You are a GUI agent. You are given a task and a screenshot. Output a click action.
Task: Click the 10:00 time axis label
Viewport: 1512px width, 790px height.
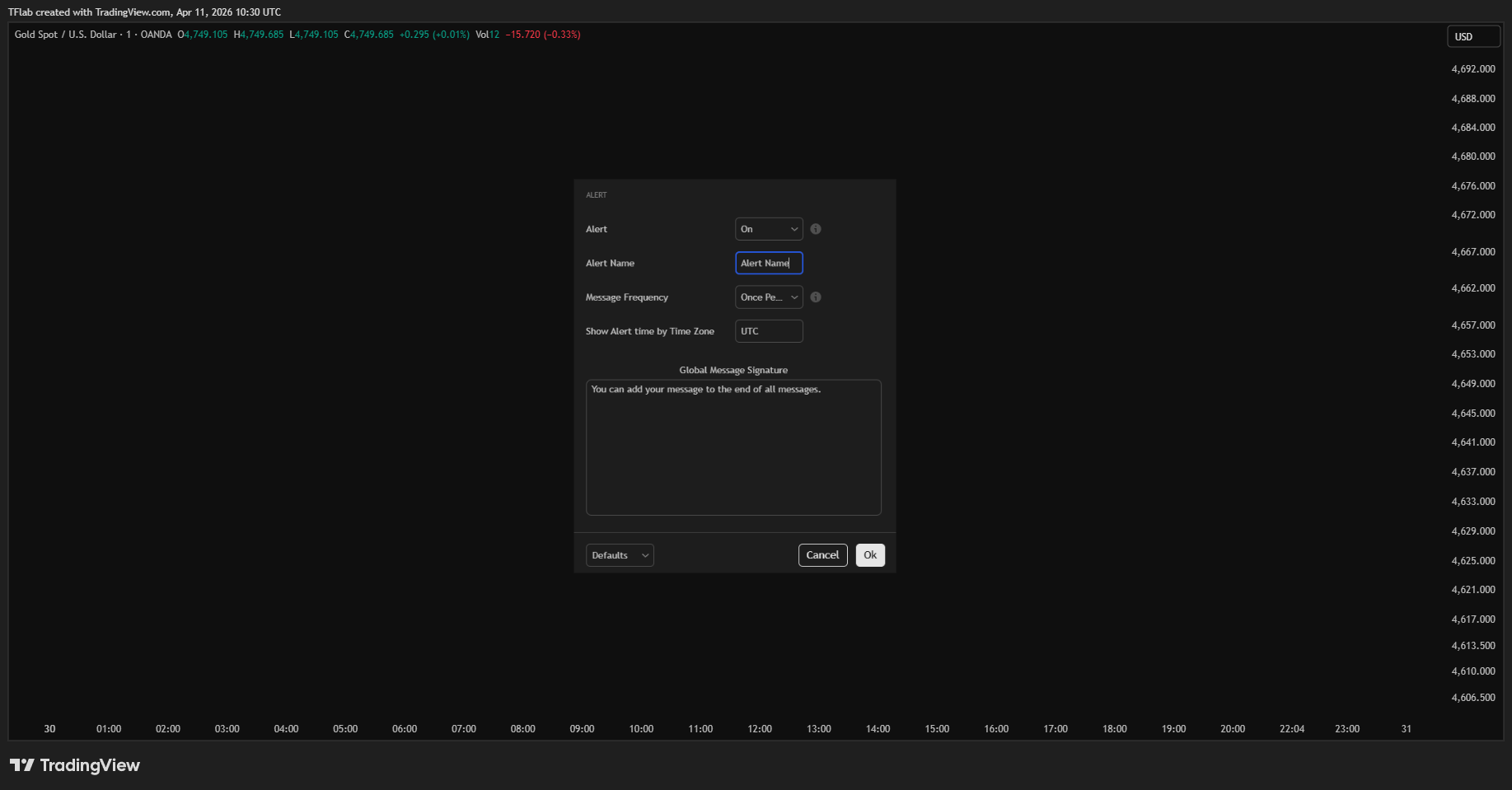641,729
